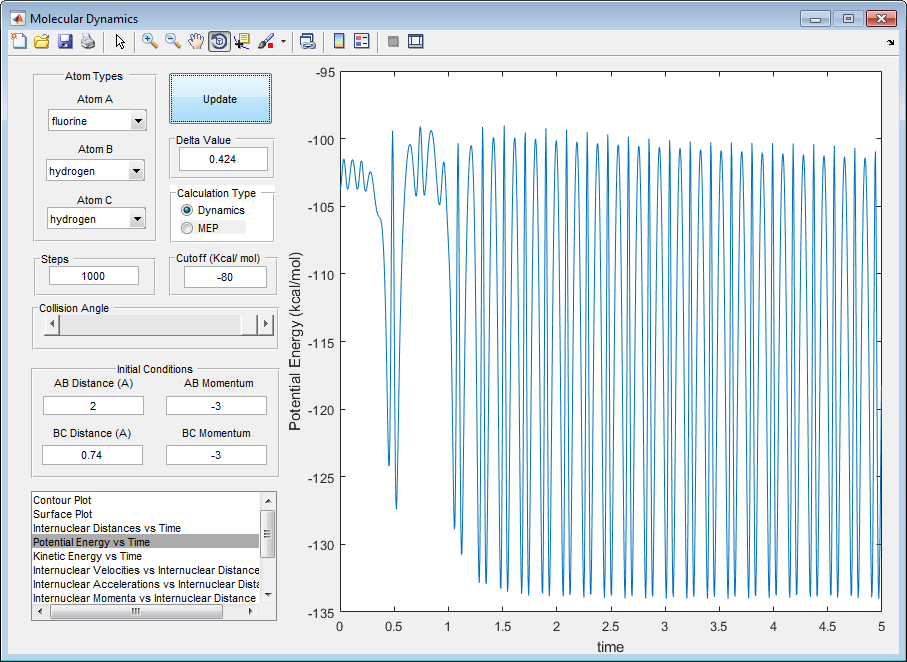
Task: Activate the Pan hand tool
Action: coord(196,42)
